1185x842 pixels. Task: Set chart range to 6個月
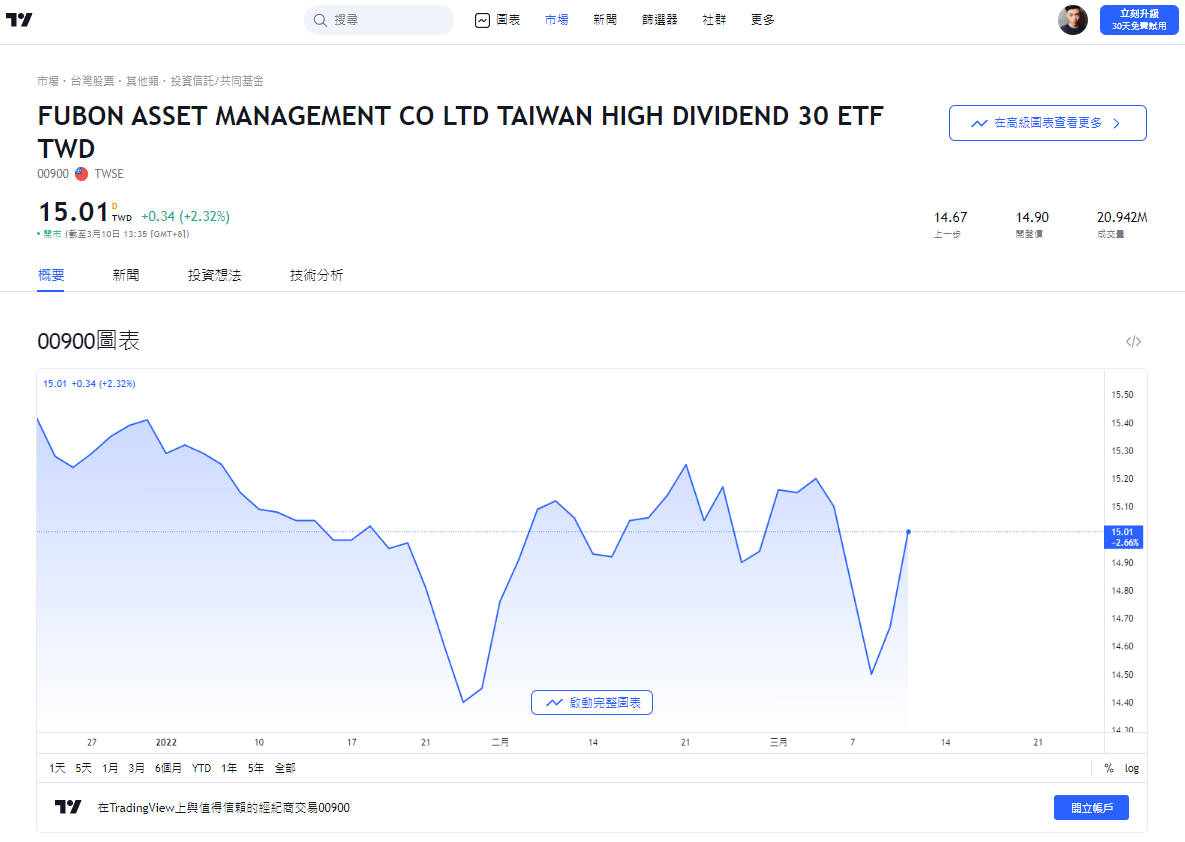[x=168, y=768]
